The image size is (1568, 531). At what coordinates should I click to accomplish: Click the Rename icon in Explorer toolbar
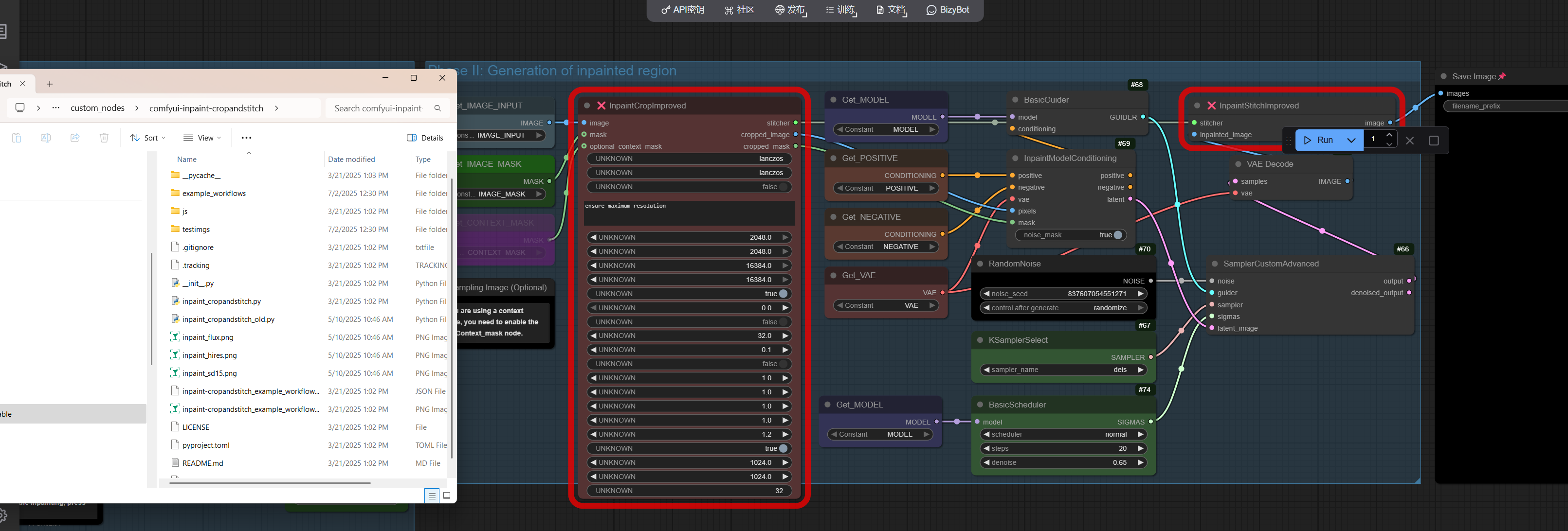46,138
